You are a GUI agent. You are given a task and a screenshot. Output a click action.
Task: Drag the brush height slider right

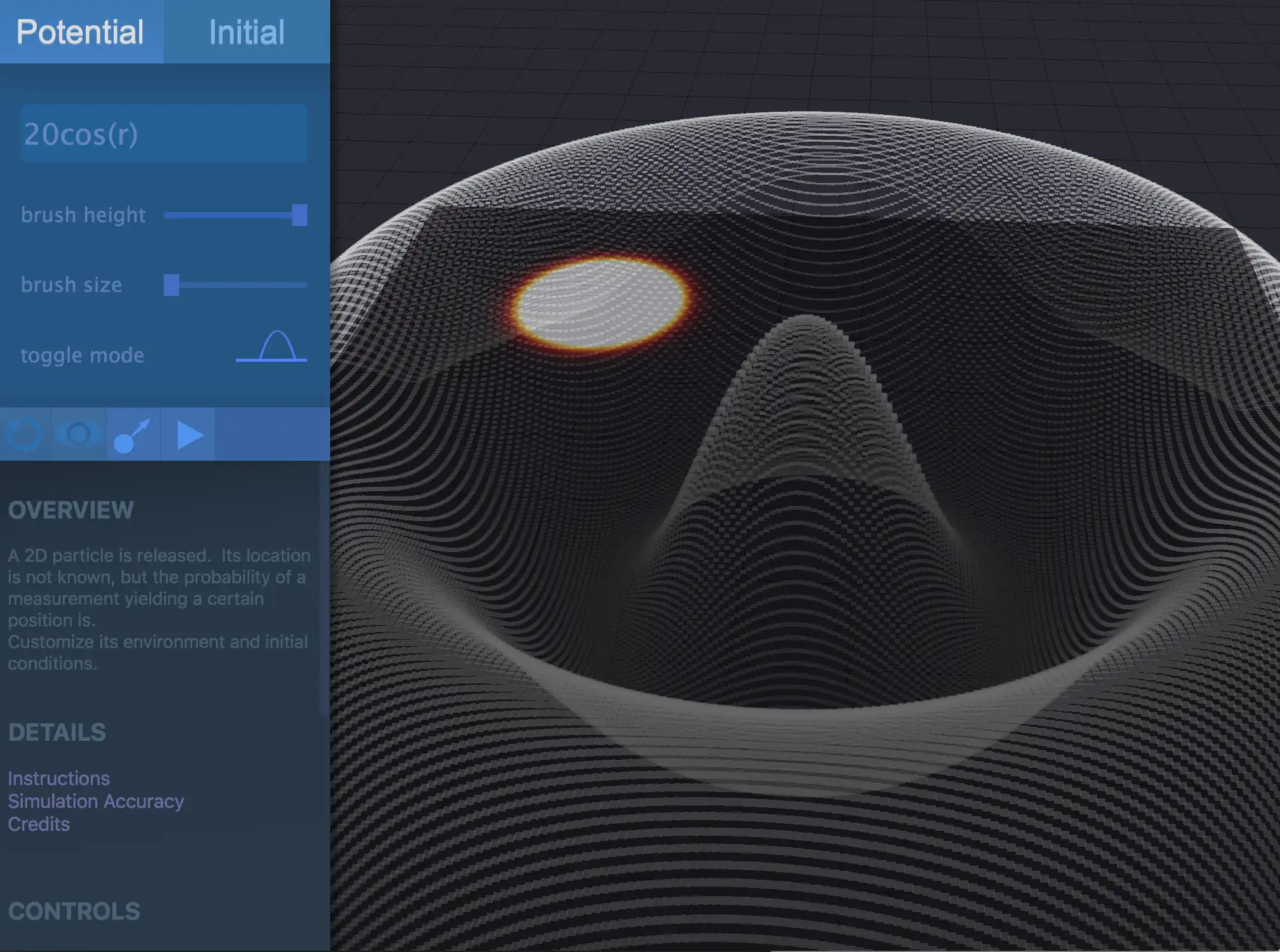pos(298,214)
